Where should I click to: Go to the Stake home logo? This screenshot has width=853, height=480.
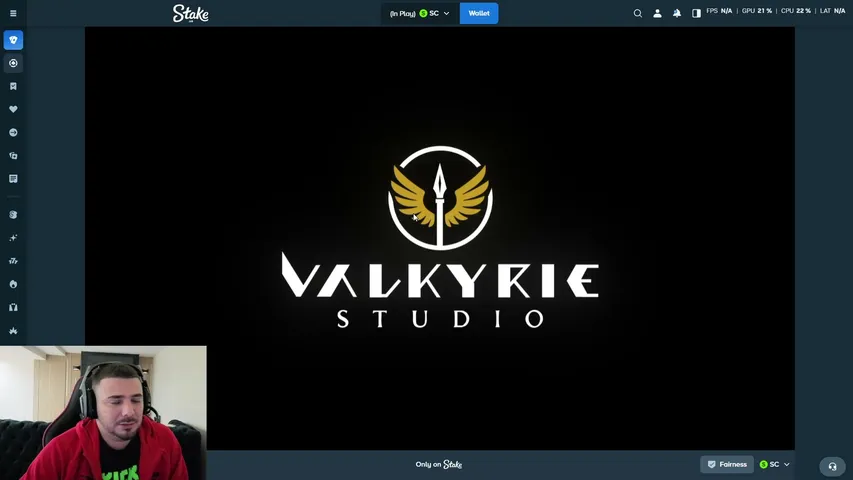(190, 14)
